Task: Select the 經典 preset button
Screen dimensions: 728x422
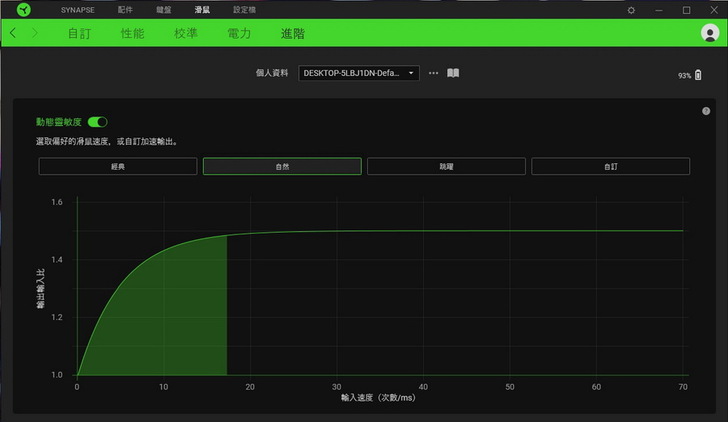Action: (118, 166)
